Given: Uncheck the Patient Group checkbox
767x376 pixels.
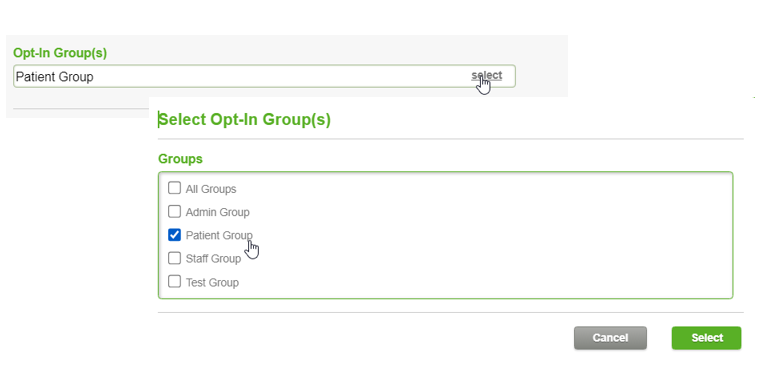Looking at the screenshot, I should click(x=174, y=235).
